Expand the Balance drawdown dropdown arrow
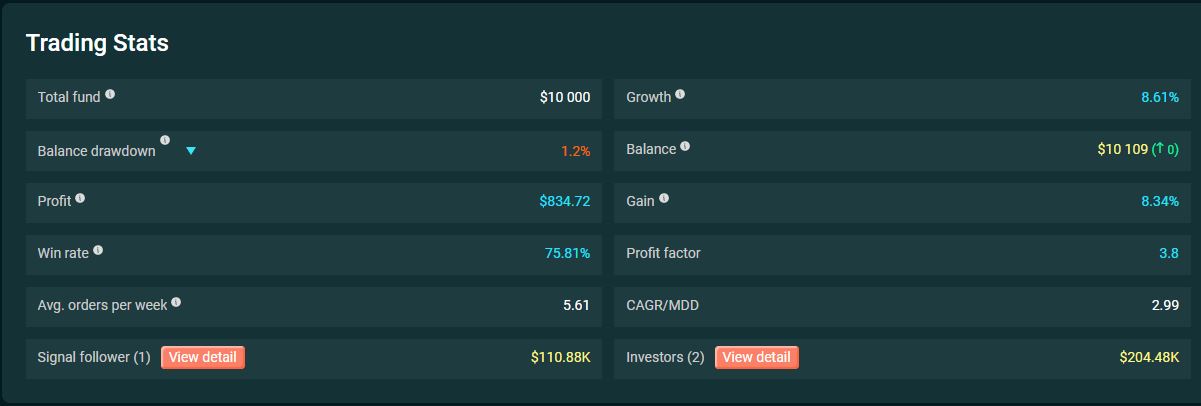This screenshot has height=406, width=1201. point(191,151)
